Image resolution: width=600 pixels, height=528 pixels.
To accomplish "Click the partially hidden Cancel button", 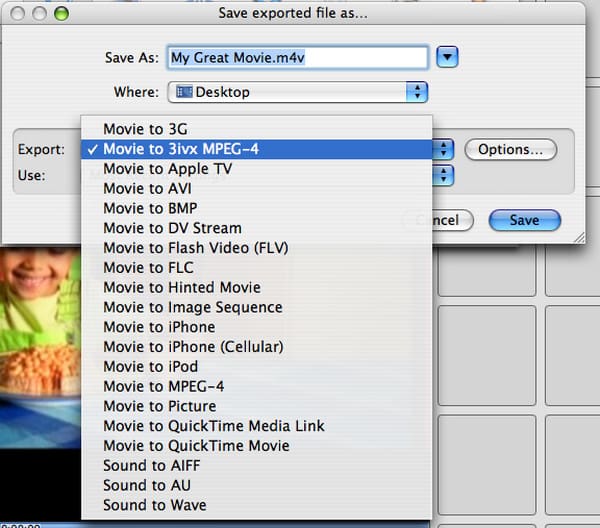I will point(446,220).
